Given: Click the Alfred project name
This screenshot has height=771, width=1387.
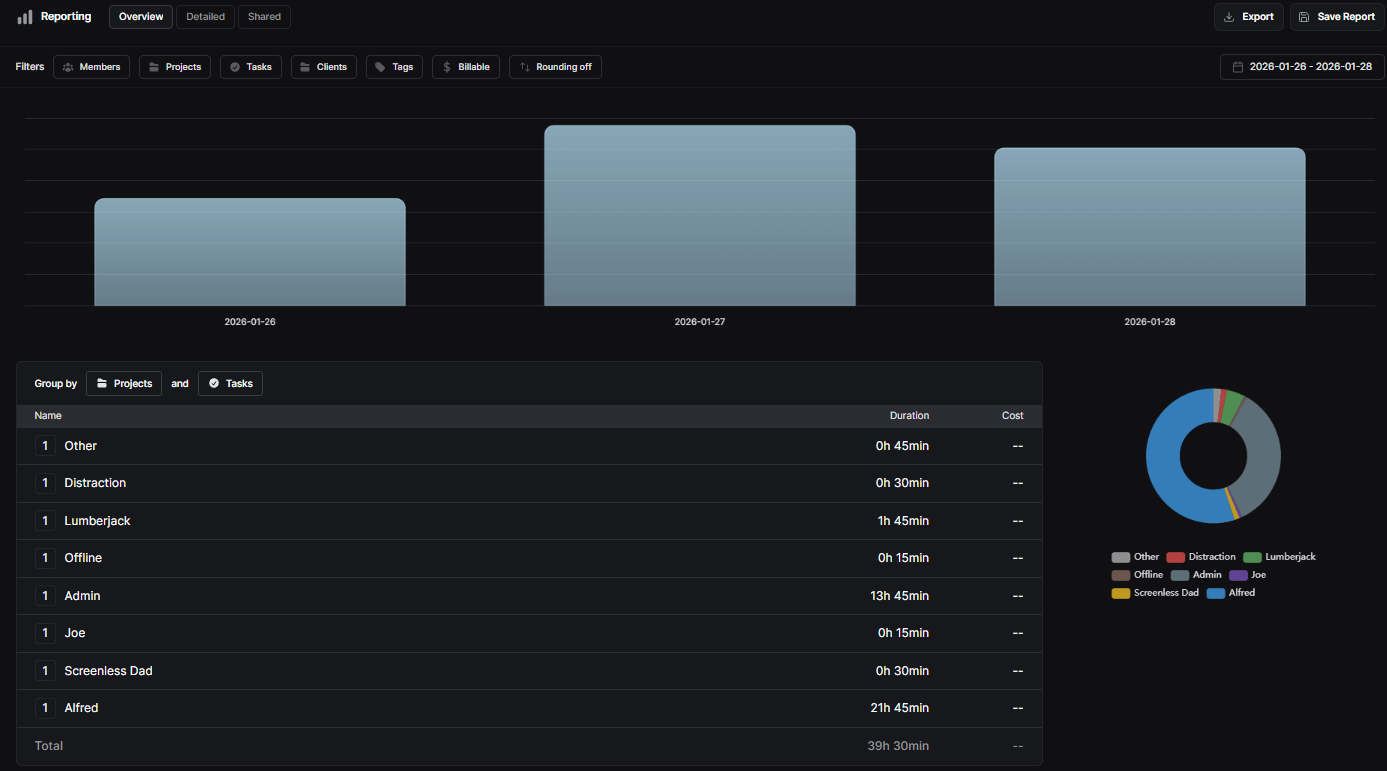Looking at the screenshot, I should click(x=81, y=708).
